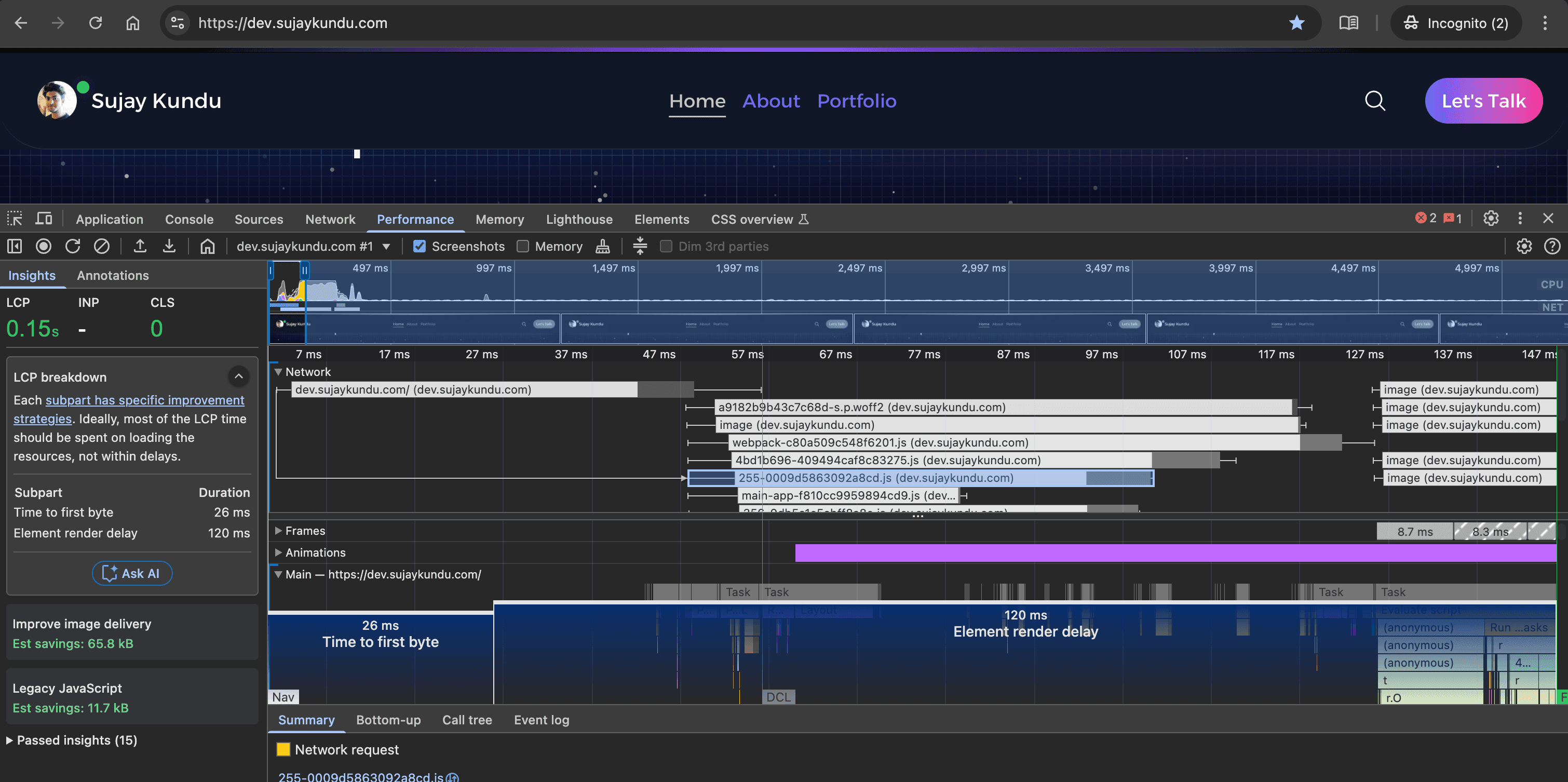Click the inspect element selector icon
1568x782 pixels.
[15, 219]
